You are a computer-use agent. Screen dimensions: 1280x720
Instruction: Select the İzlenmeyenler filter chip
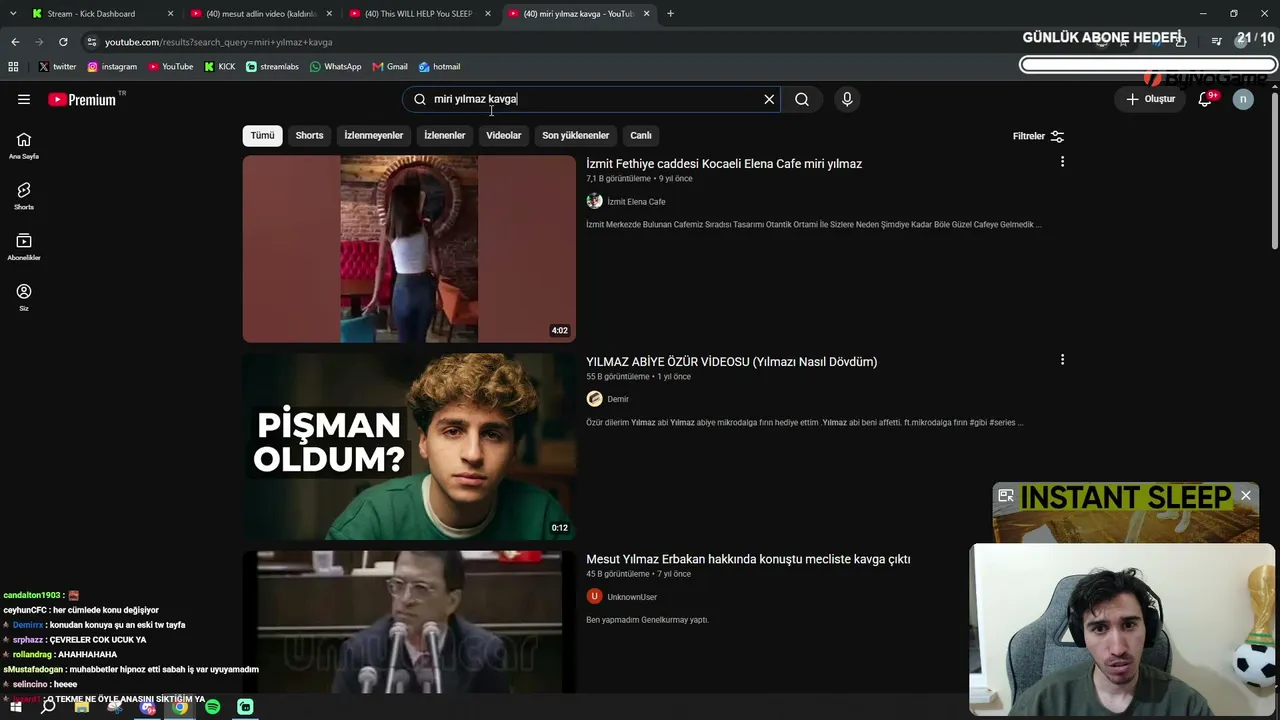click(374, 135)
